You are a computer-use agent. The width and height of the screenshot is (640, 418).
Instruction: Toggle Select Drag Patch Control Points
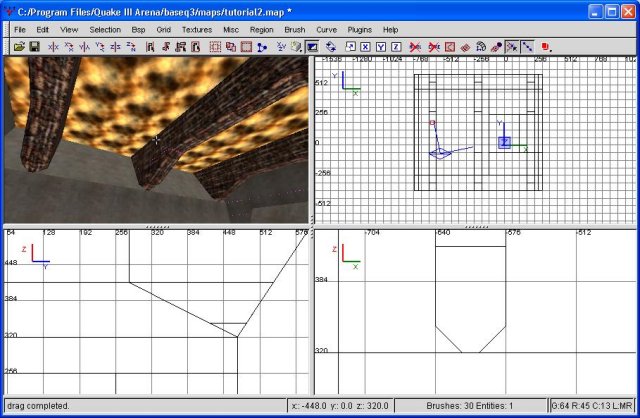point(527,47)
